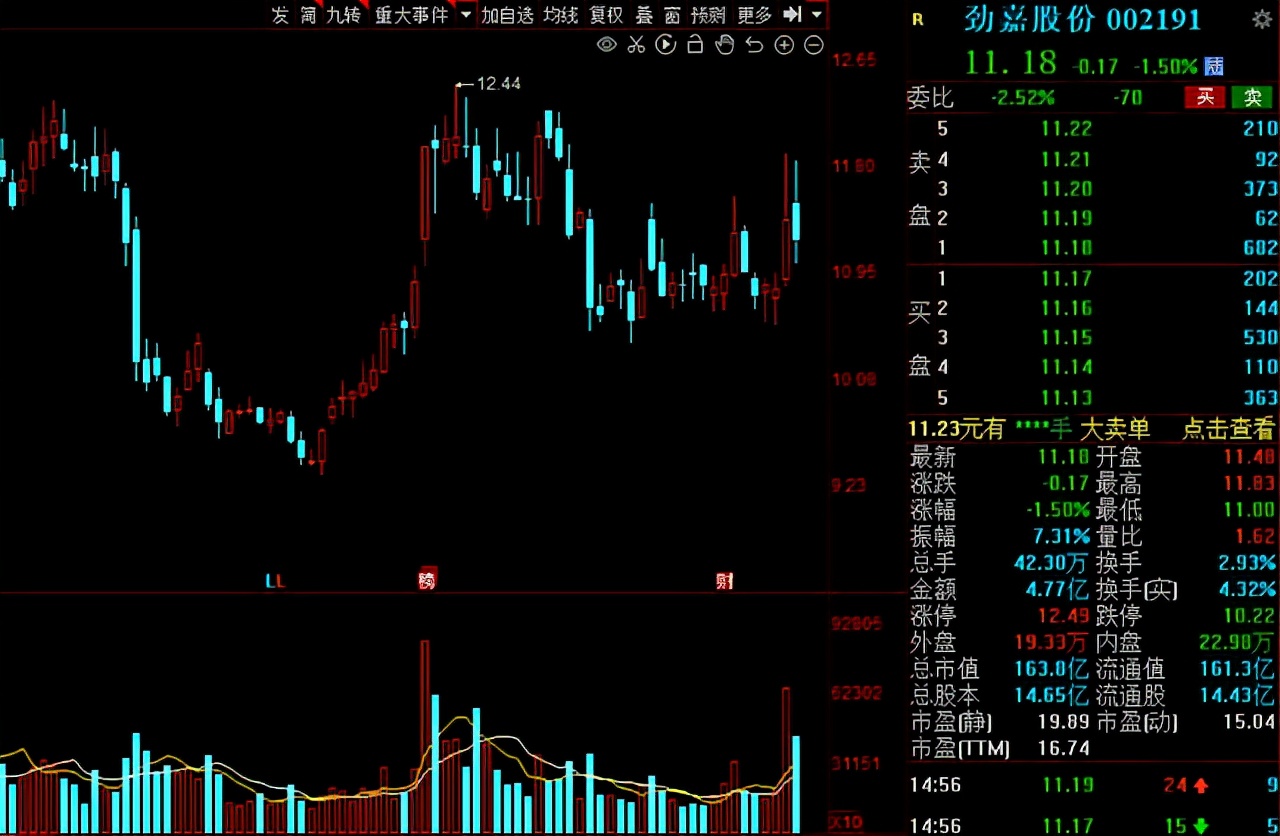1280x836 pixels.
Task: Enable the 九转 indicator
Action: pos(342,16)
